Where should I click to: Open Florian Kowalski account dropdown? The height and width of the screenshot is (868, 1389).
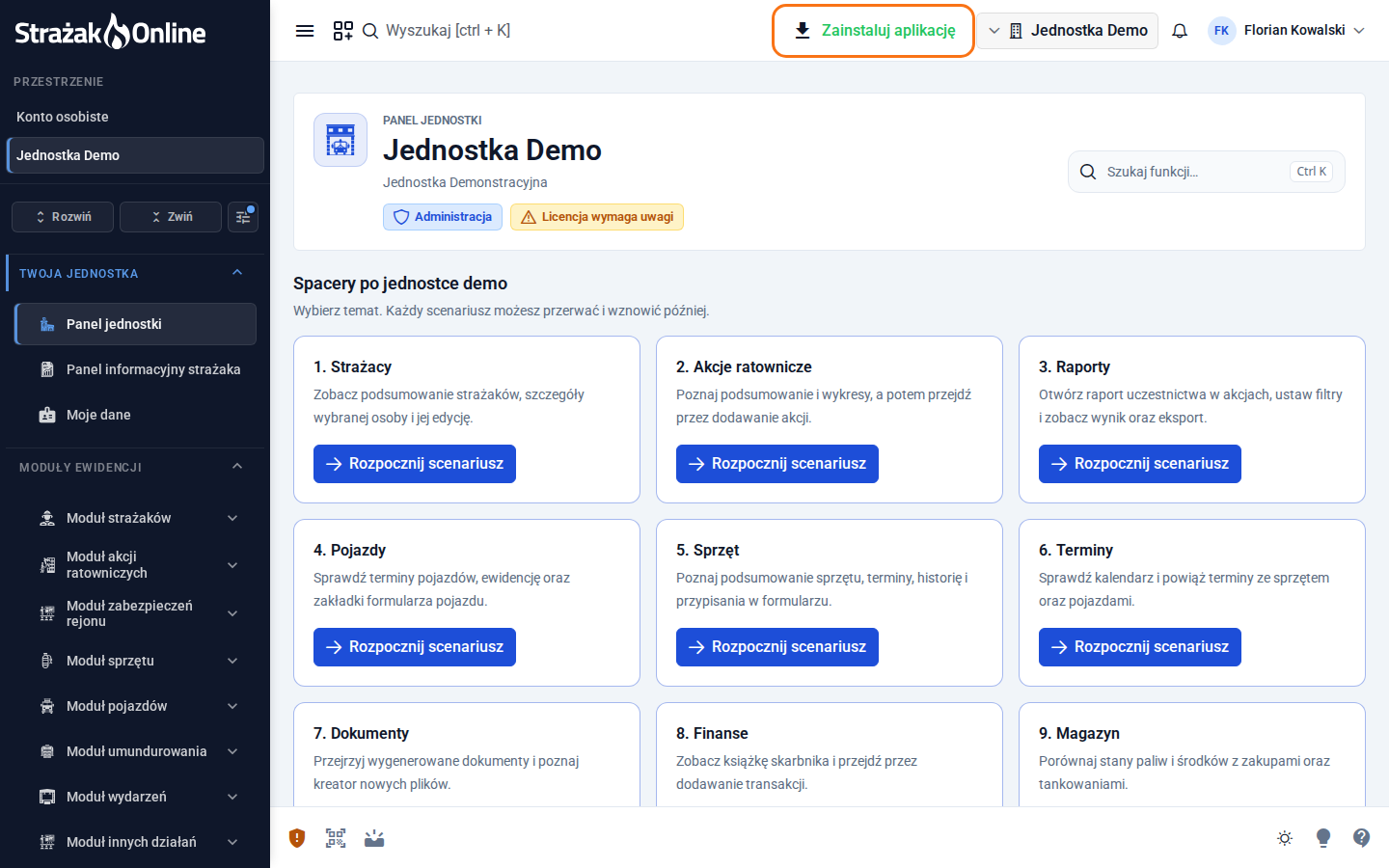[x=1287, y=31]
